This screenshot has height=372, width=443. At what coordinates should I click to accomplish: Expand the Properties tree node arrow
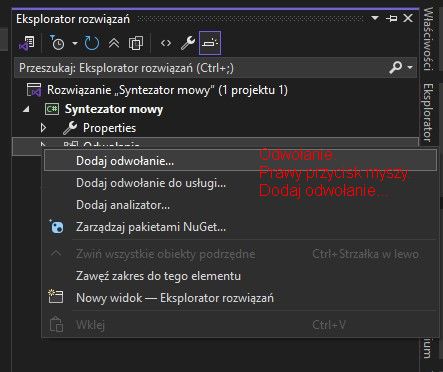tap(43, 128)
